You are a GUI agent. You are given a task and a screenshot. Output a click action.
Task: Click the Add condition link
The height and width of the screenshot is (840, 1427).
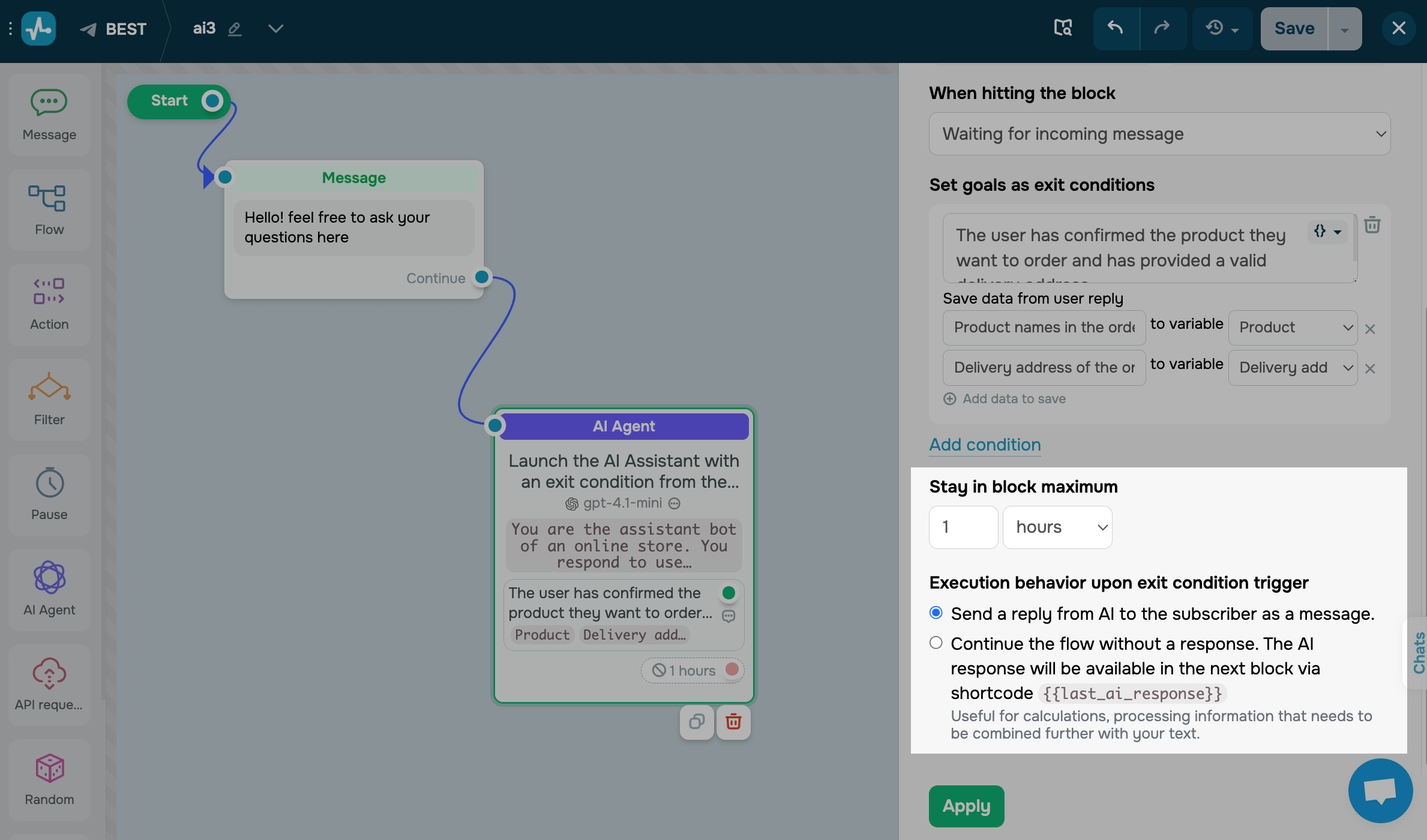pyautogui.click(x=985, y=445)
